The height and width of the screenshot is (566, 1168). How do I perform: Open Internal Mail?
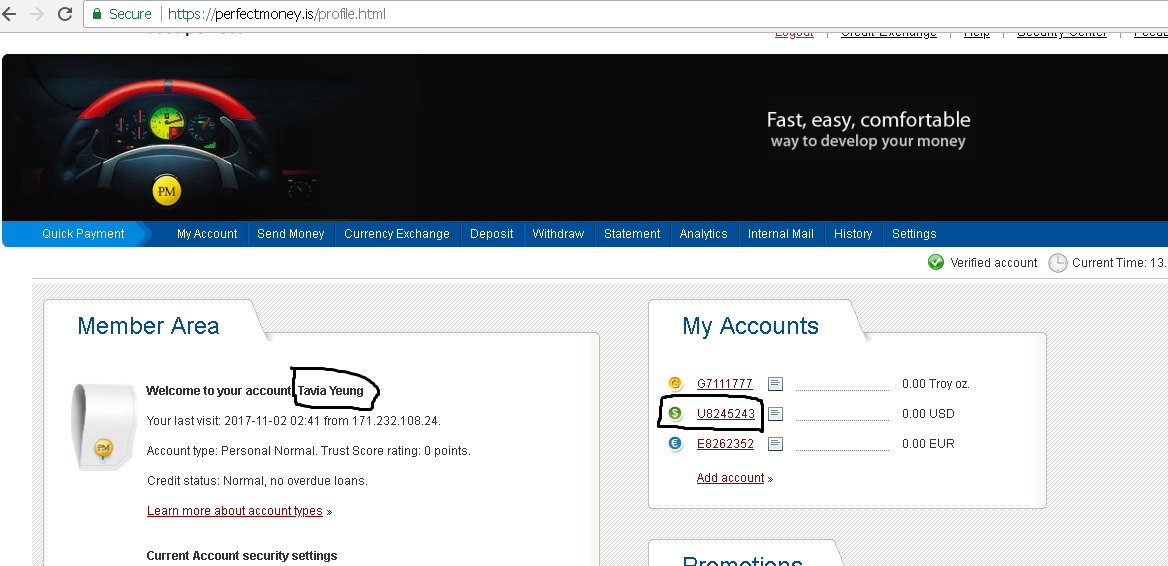[781, 234]
